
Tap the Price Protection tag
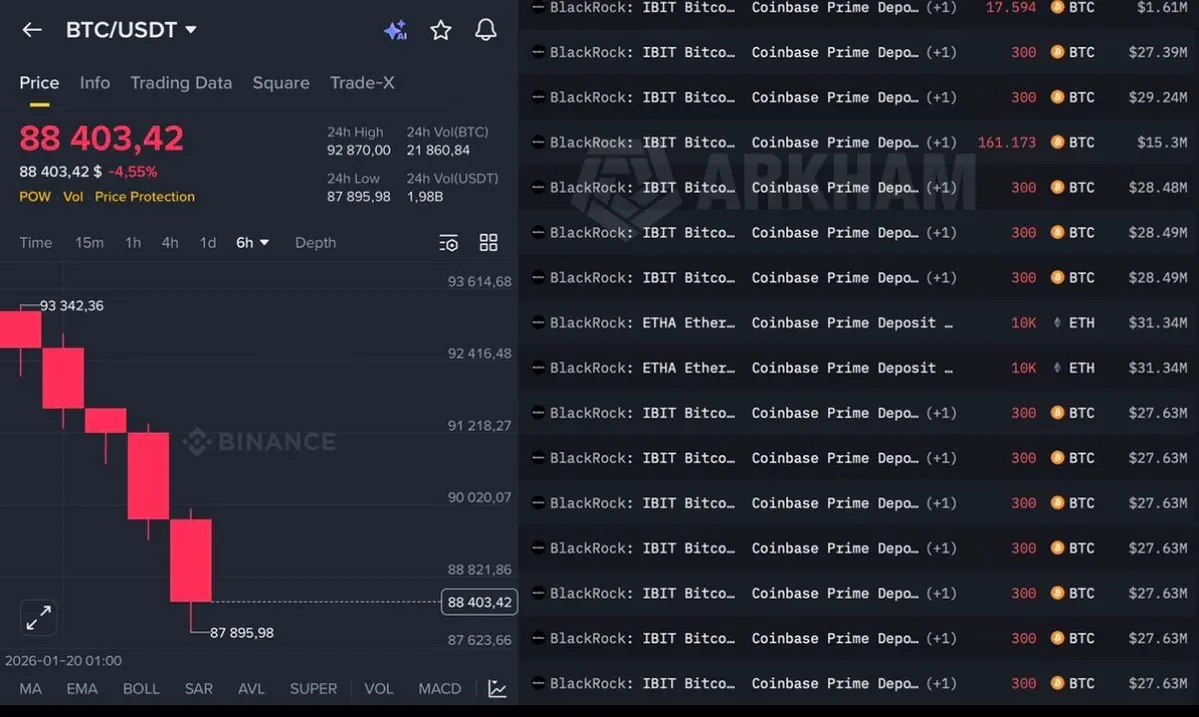pyautogui.click(x=145, y=196)
